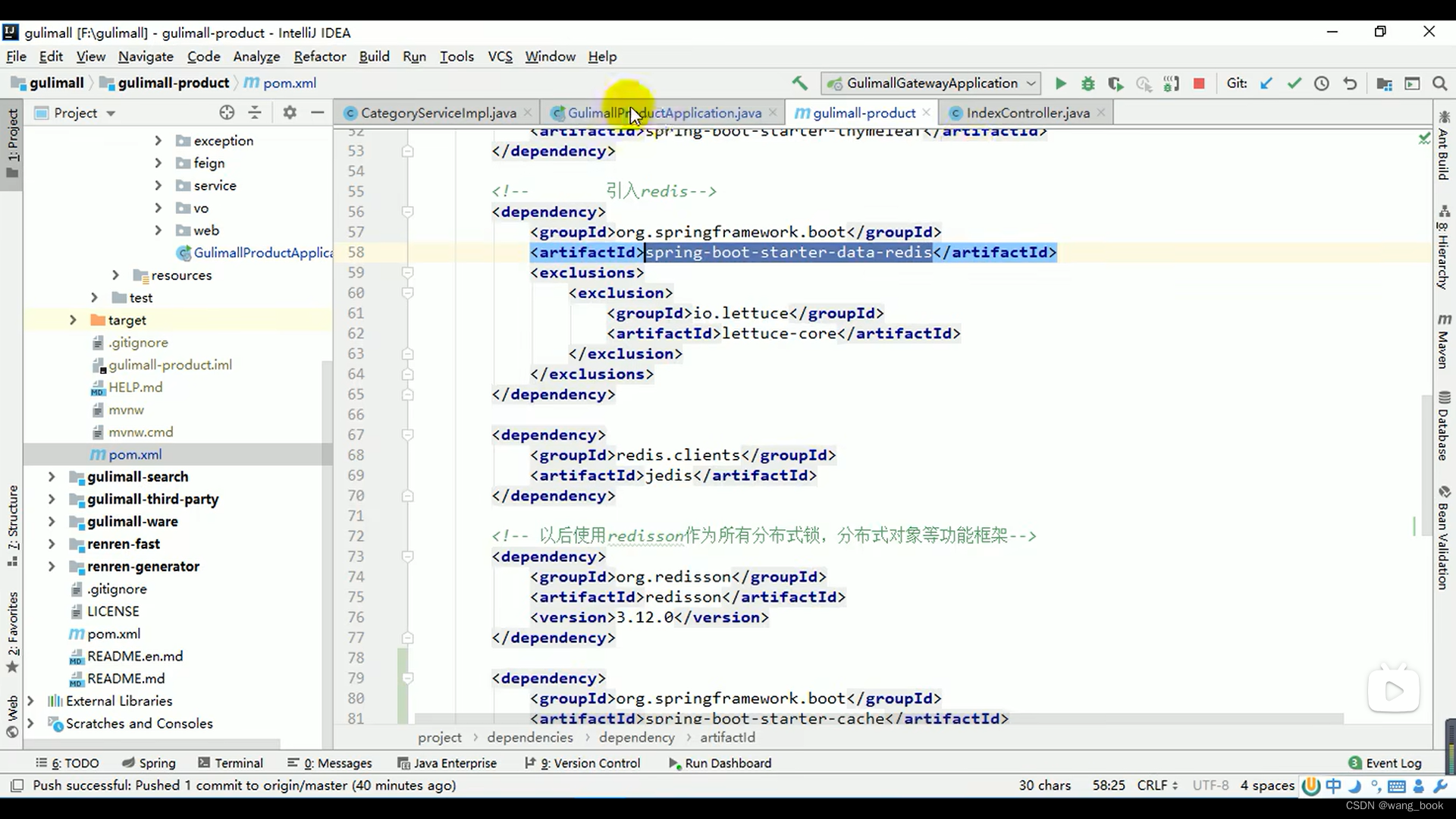Click the gulimall-product breadcrumb in navigation bar
1456x819 pixels.
click(165, 83)
